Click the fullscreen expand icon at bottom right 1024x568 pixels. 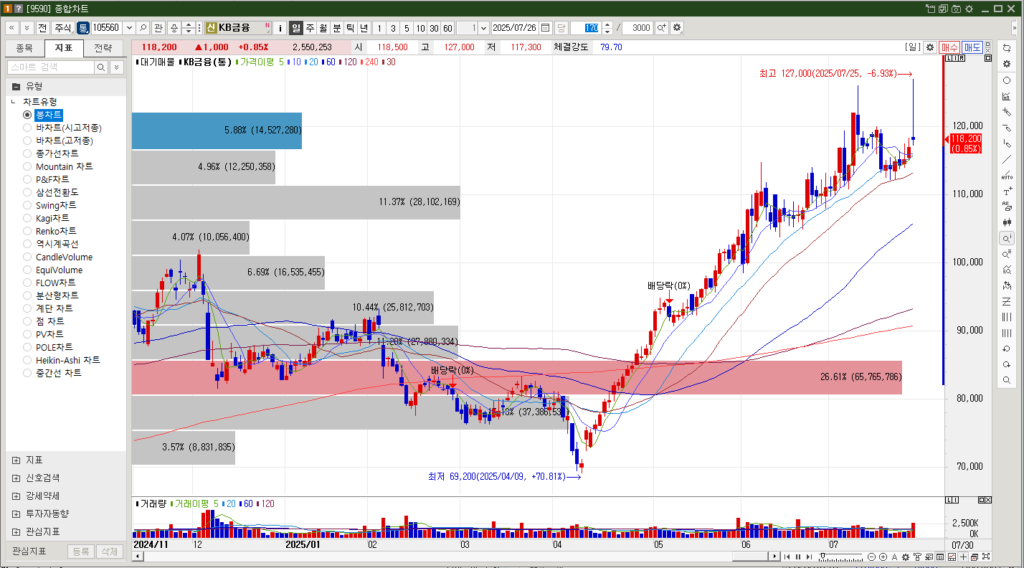(986, 557)
